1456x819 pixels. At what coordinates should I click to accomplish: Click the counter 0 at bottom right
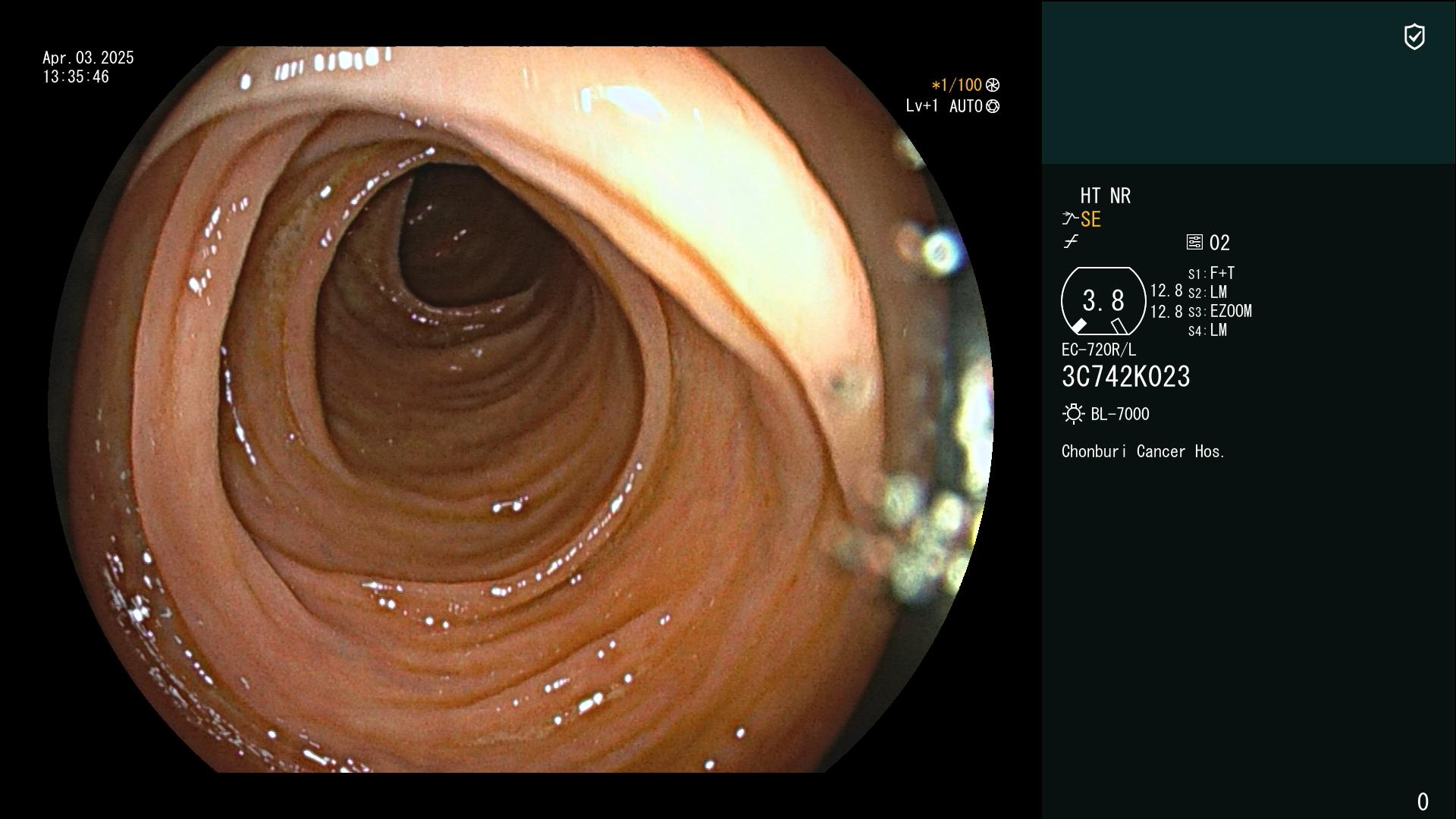tap(1423, 802)
